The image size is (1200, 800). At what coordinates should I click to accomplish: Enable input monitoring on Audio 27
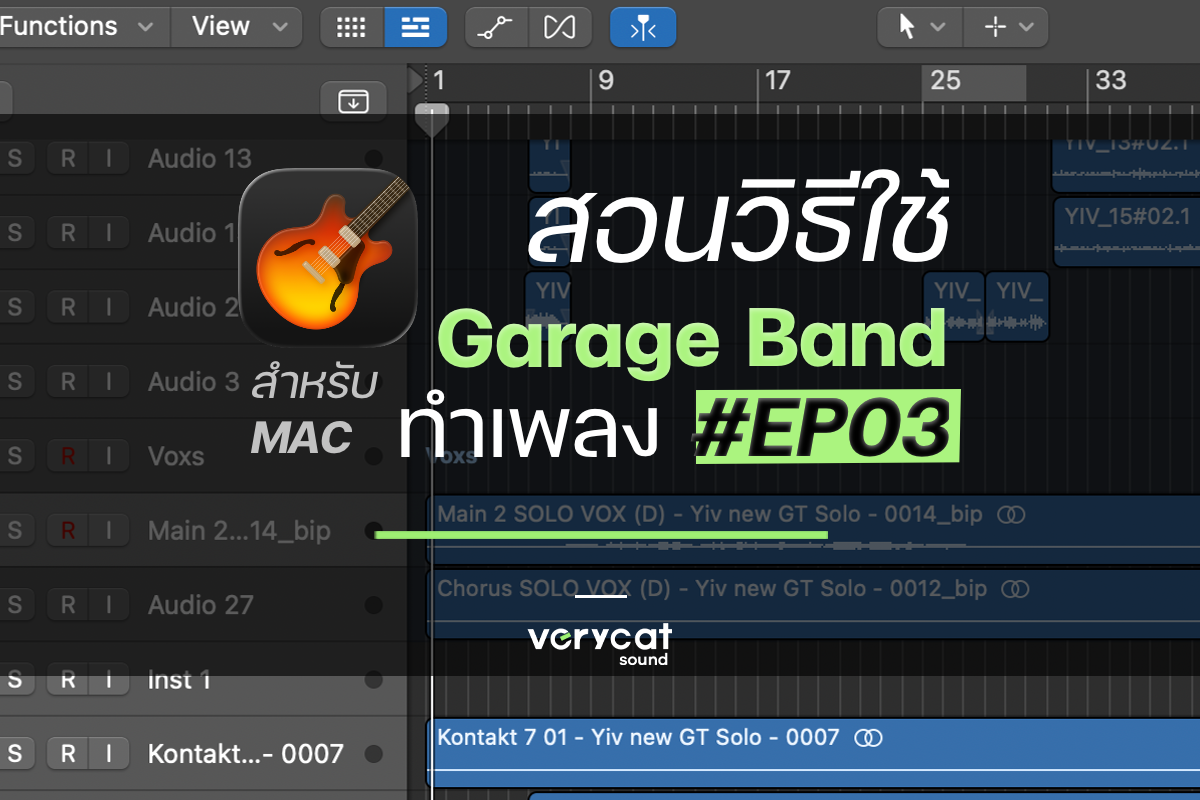click(x=110, y=605)
